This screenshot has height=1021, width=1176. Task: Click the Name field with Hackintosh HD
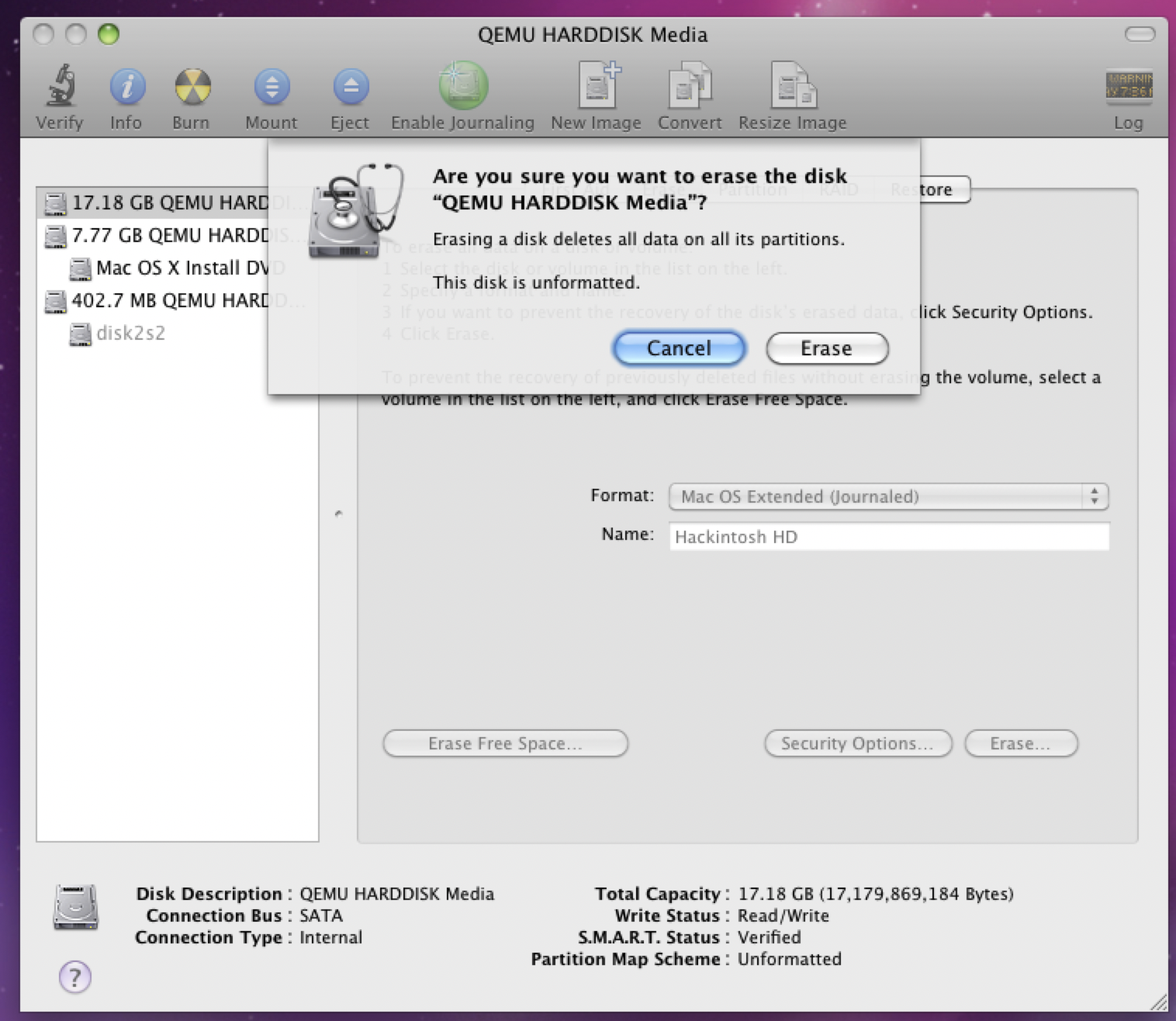click(889, 537)
